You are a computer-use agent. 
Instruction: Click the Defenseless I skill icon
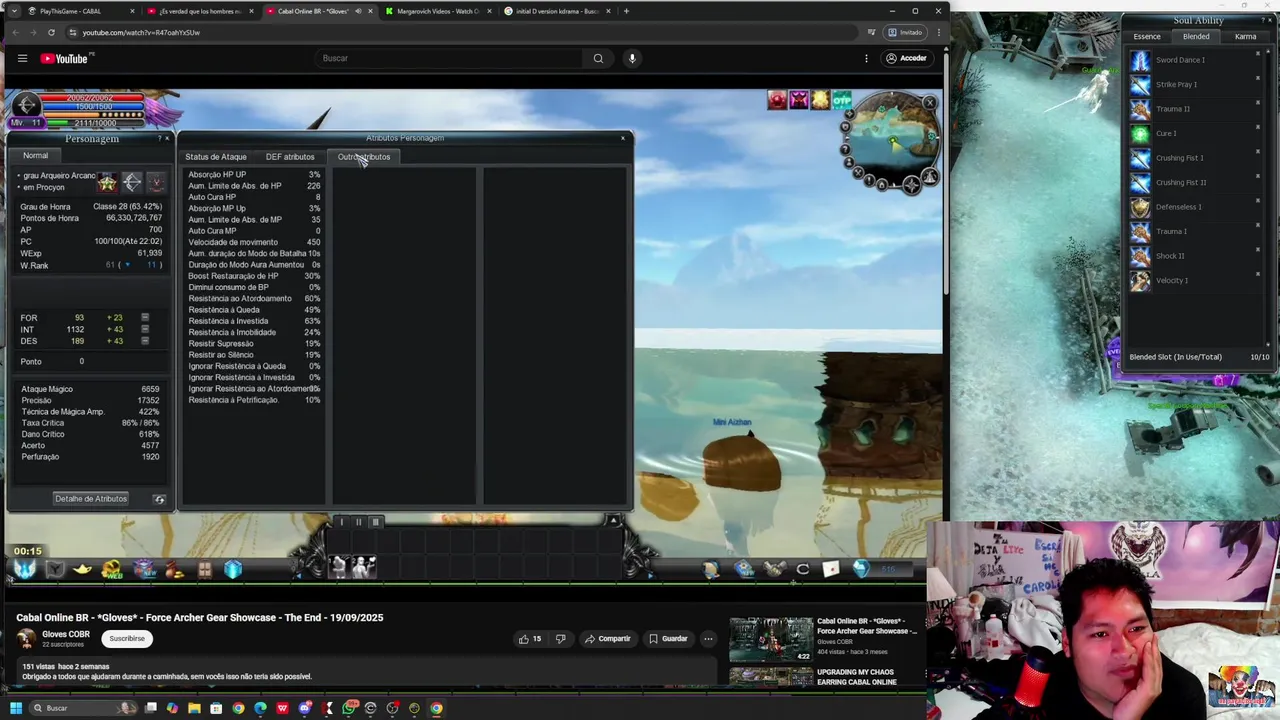(x=1140, y=207)
